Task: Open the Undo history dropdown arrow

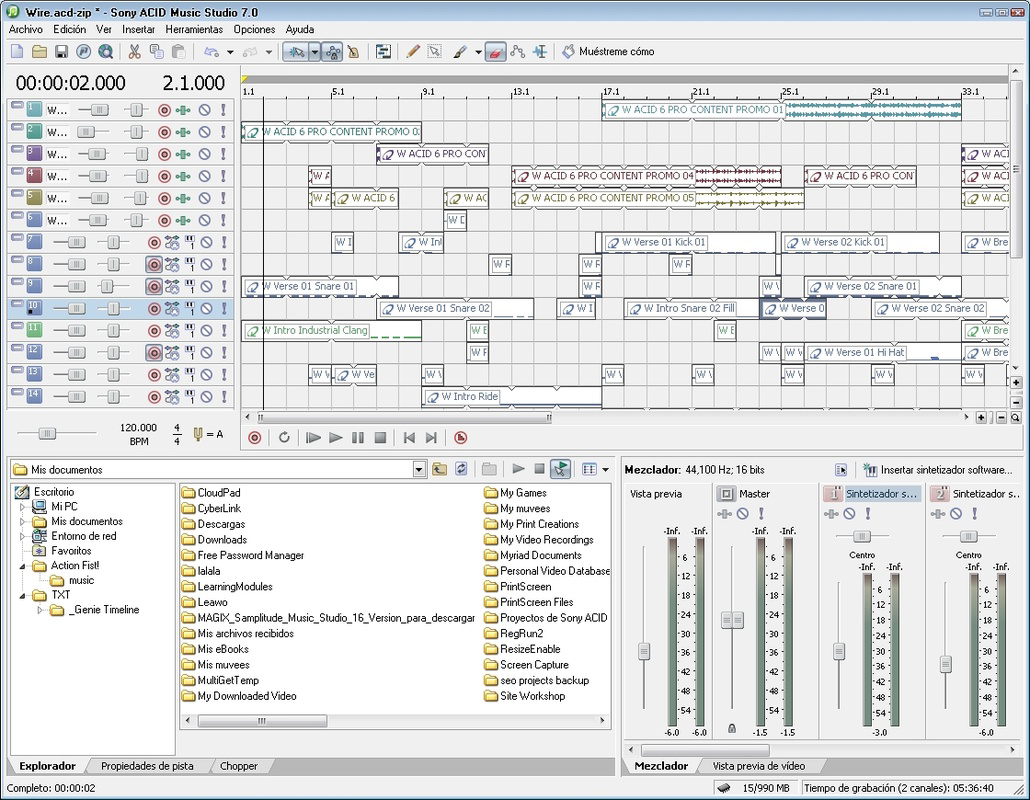Action: click(x=230, y=52)
